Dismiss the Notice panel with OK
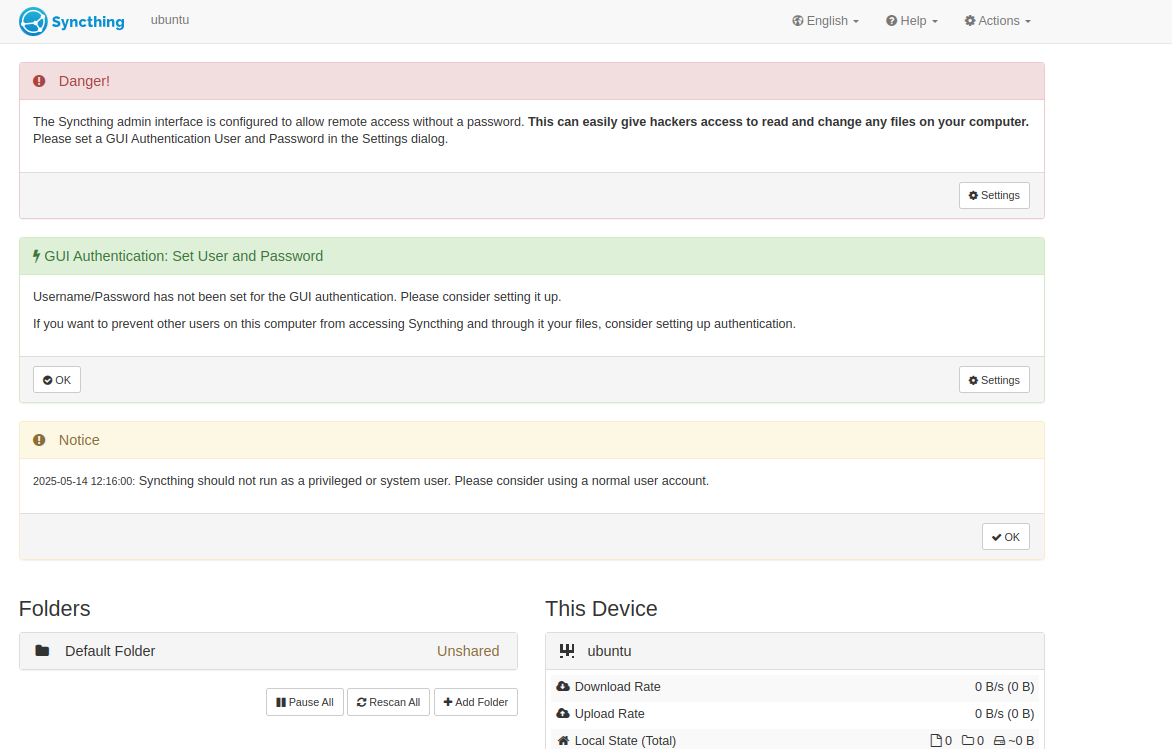 1005,537
